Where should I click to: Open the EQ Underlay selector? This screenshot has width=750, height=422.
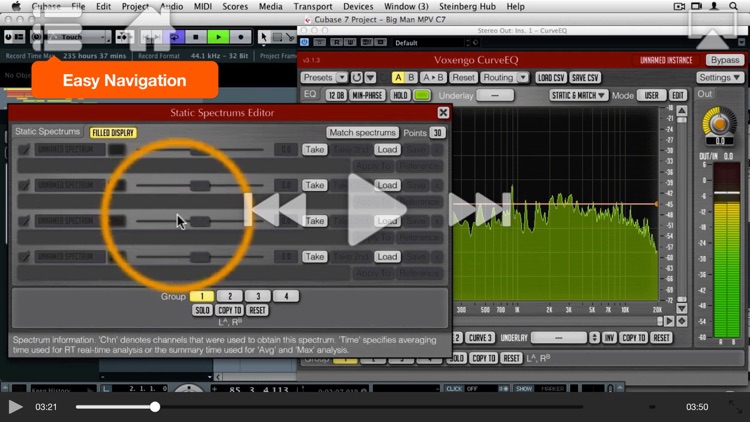[x=495, y=95]
